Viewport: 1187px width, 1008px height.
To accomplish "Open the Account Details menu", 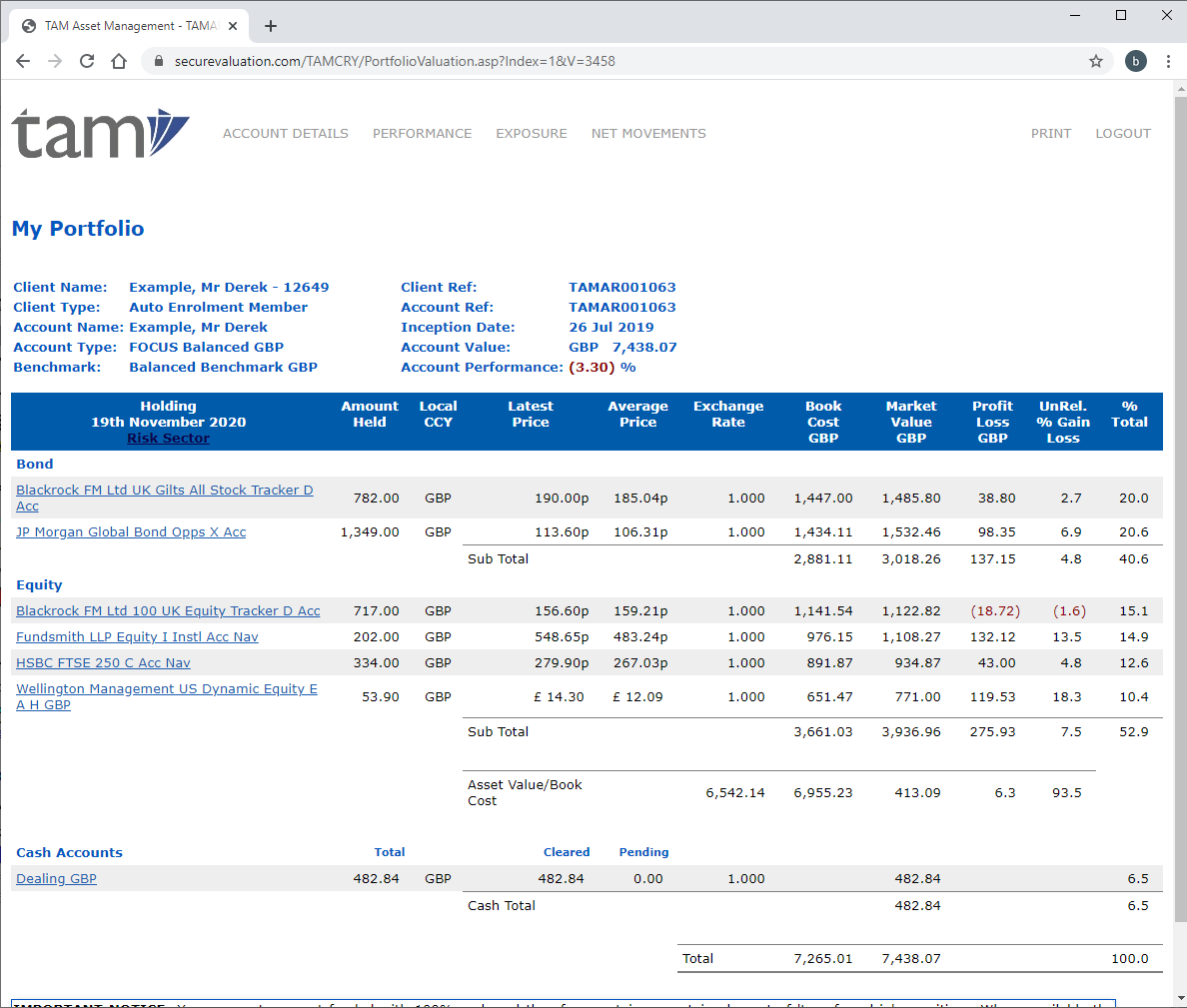I will point(286,133).
